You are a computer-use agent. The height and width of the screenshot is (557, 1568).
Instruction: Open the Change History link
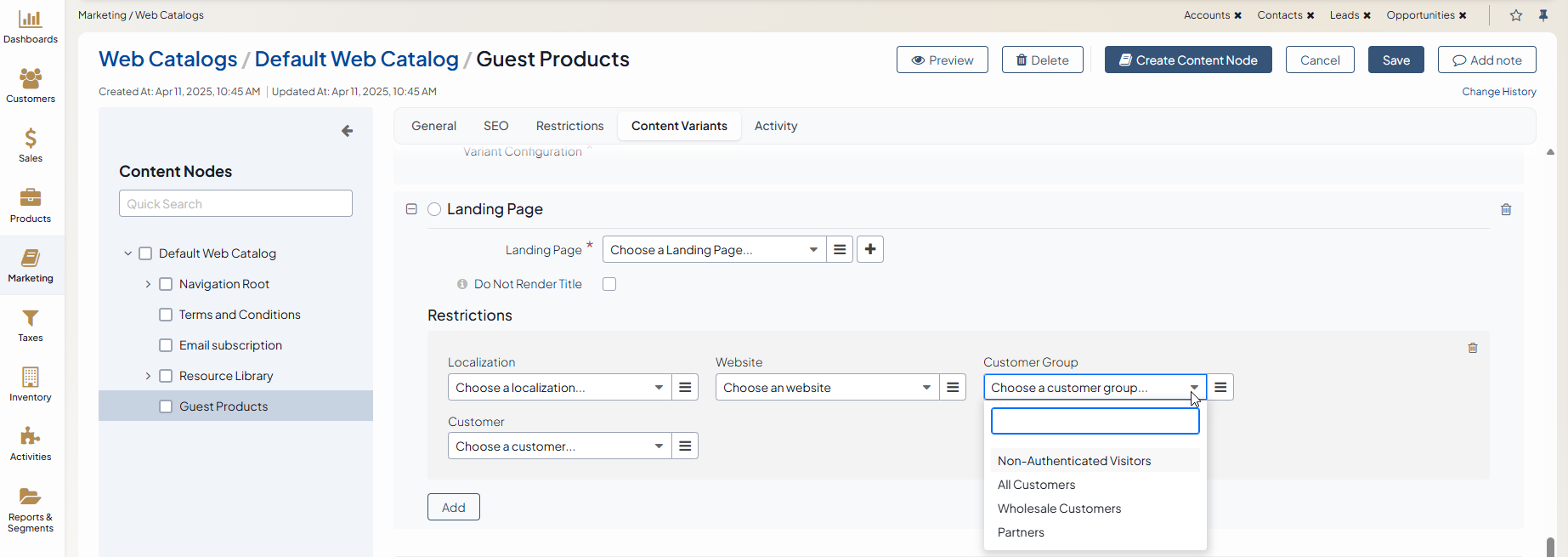[1498, 92]
